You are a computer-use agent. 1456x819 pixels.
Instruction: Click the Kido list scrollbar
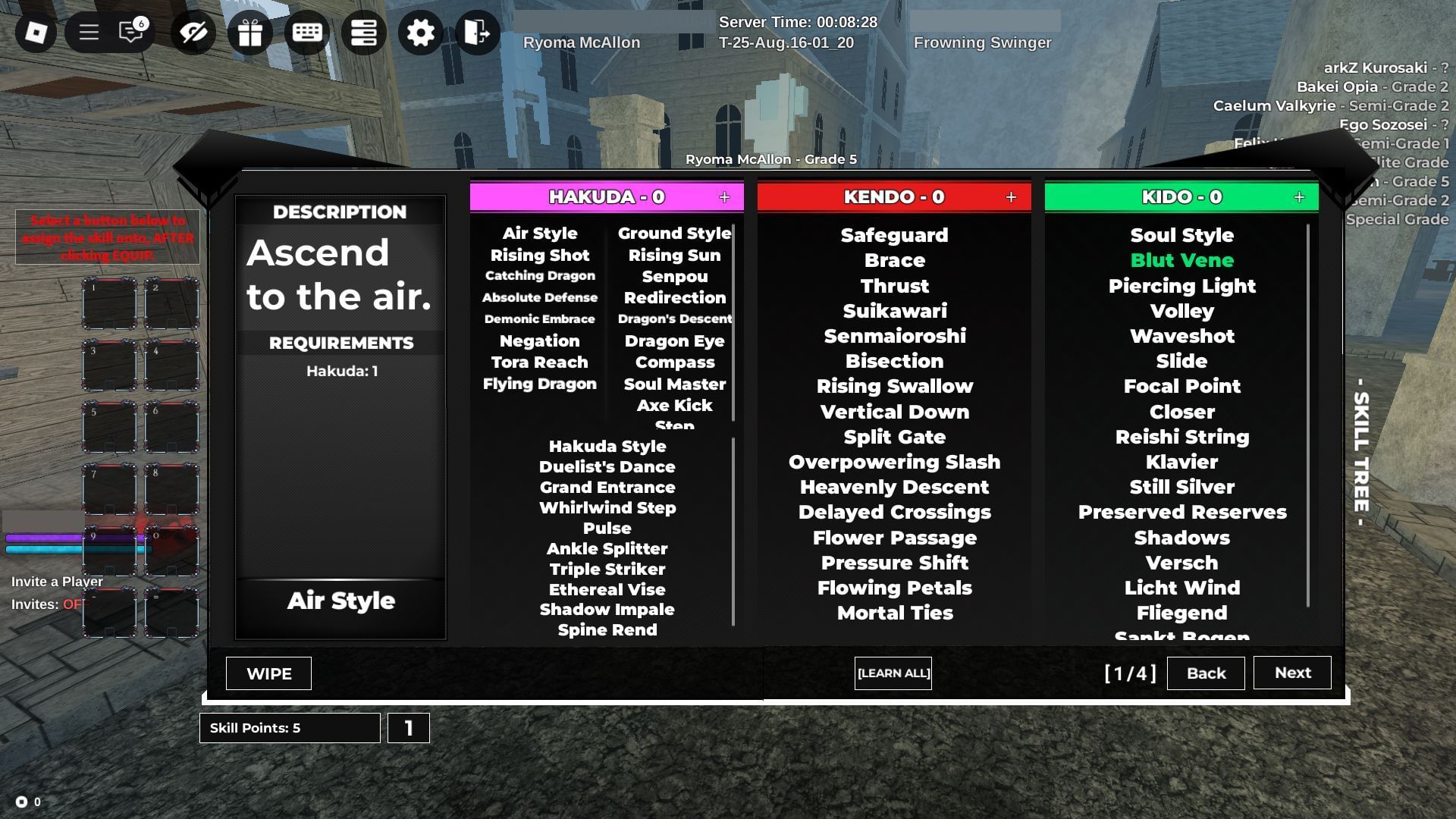coord(1308,416)
